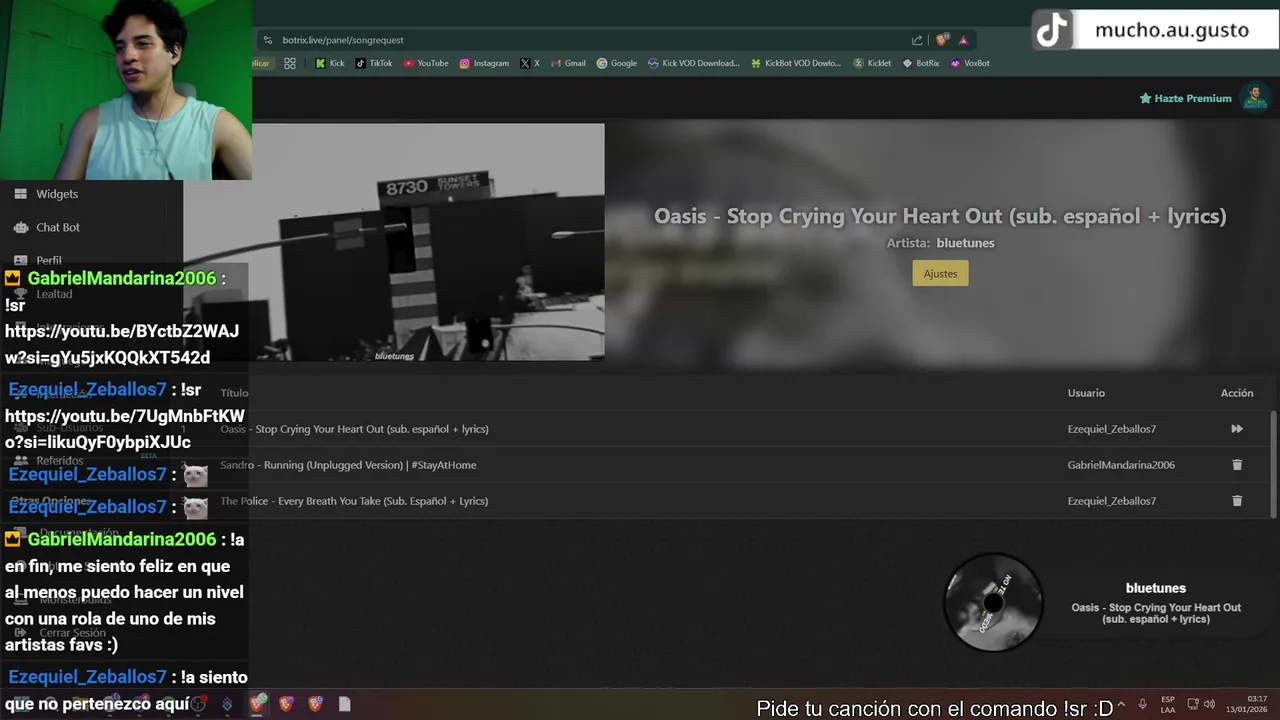The height and width of the screenshot is (720, 1280).
Task: Click the artist name bluetunes under the title
Action: coord(965,243)
